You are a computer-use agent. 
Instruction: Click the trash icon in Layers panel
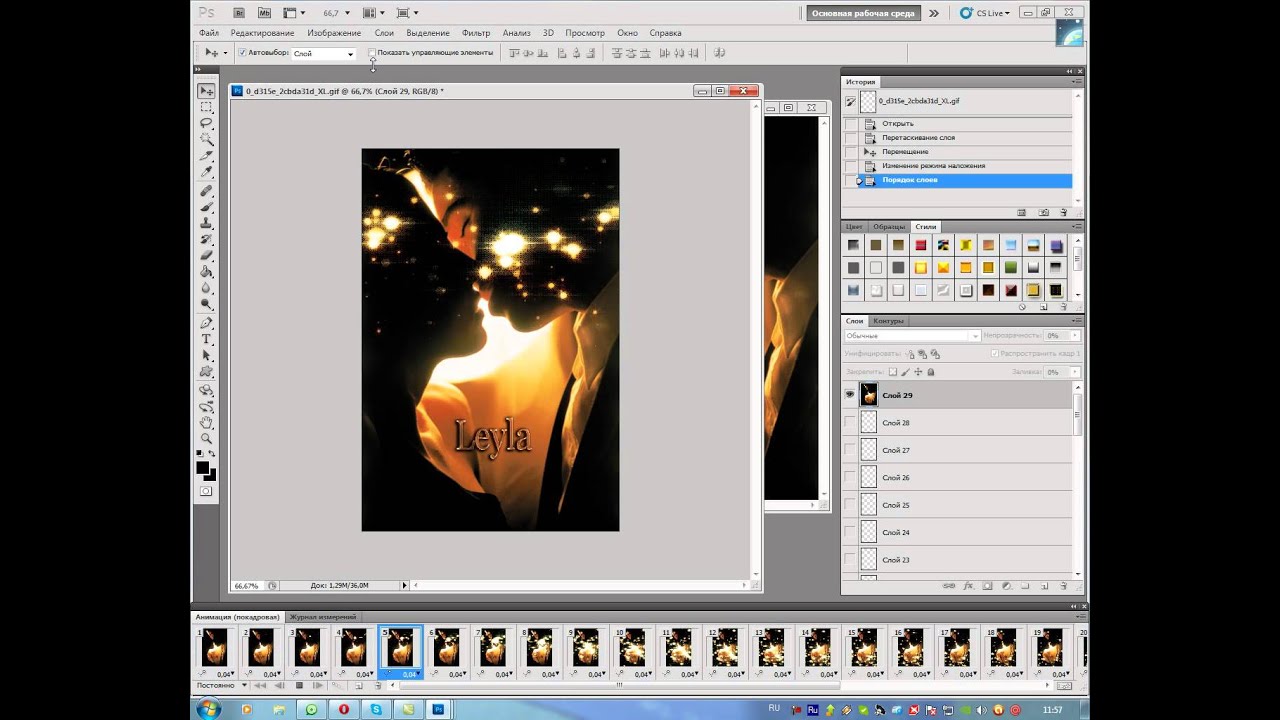(1063, 585)
